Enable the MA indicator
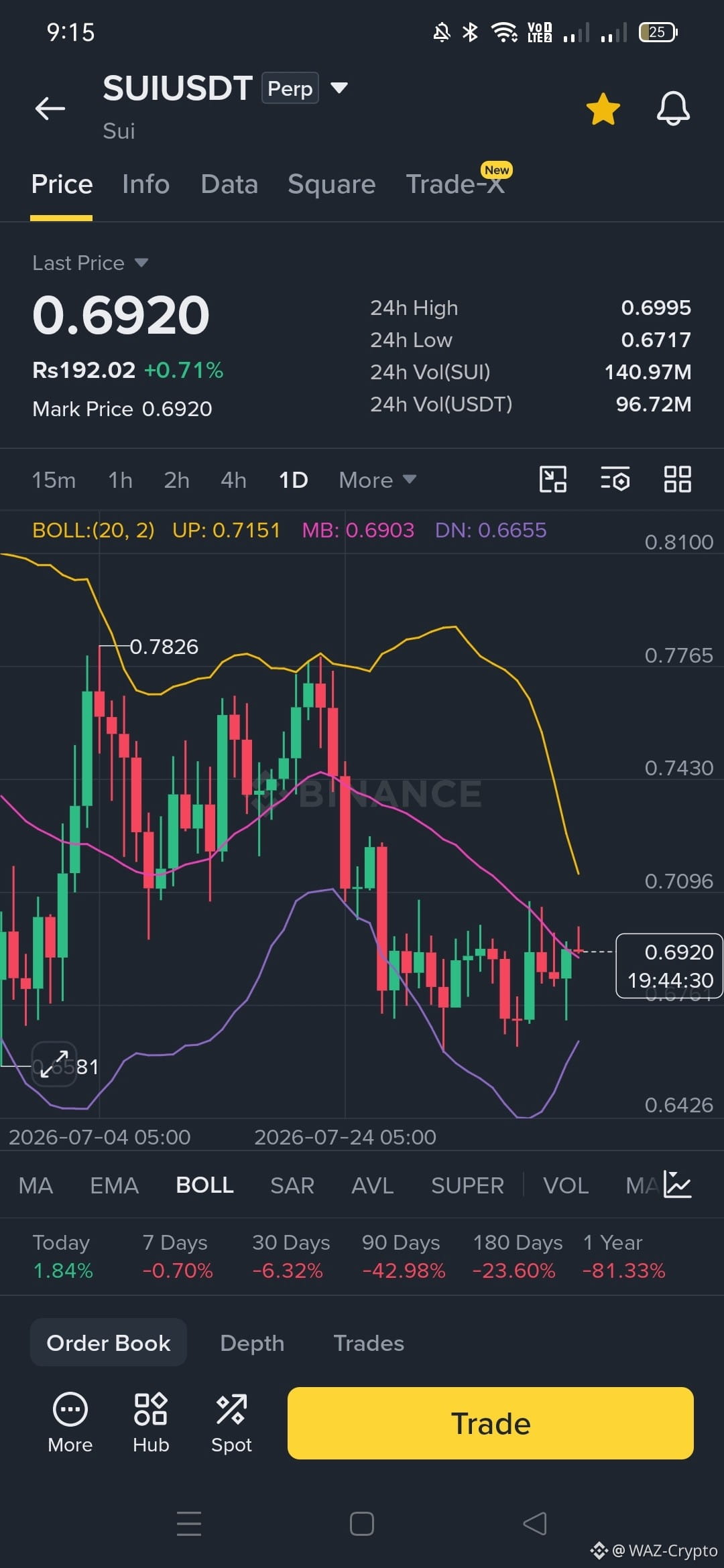 pyautogui.click(x=36, y=1185)
